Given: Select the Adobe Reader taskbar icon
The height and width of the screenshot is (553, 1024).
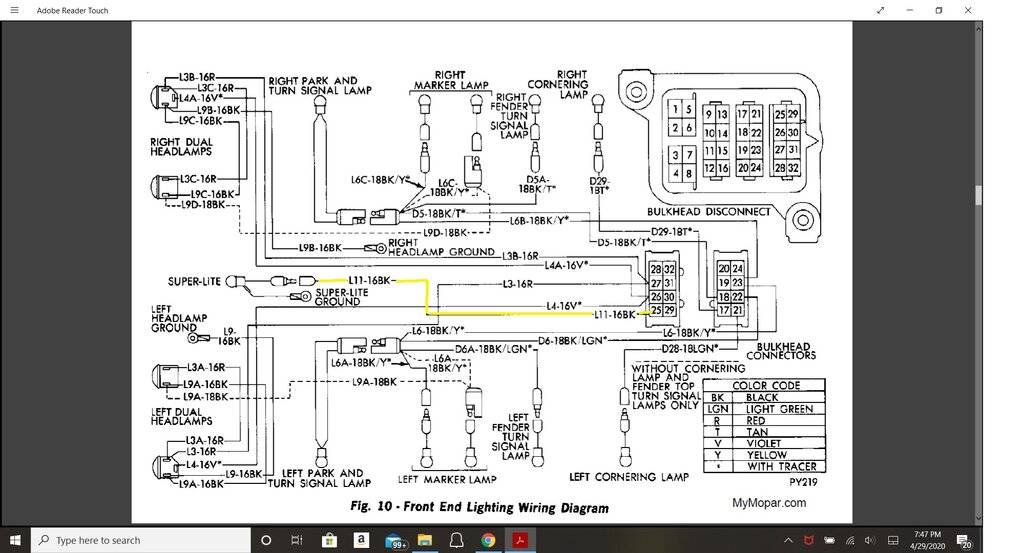Looking at the screenshot, I should pos(520,540).
